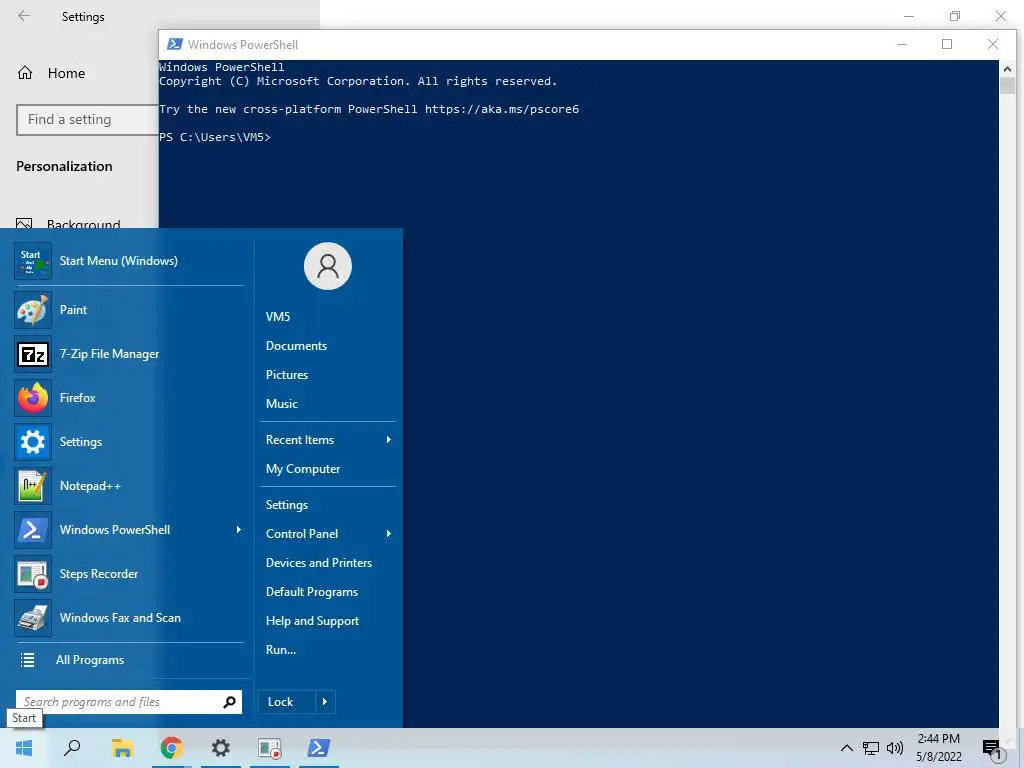Open the Settings gear icon in pinned programs
The height and width of the screenshot is (768, 1024).
click(x=33, y=442)
